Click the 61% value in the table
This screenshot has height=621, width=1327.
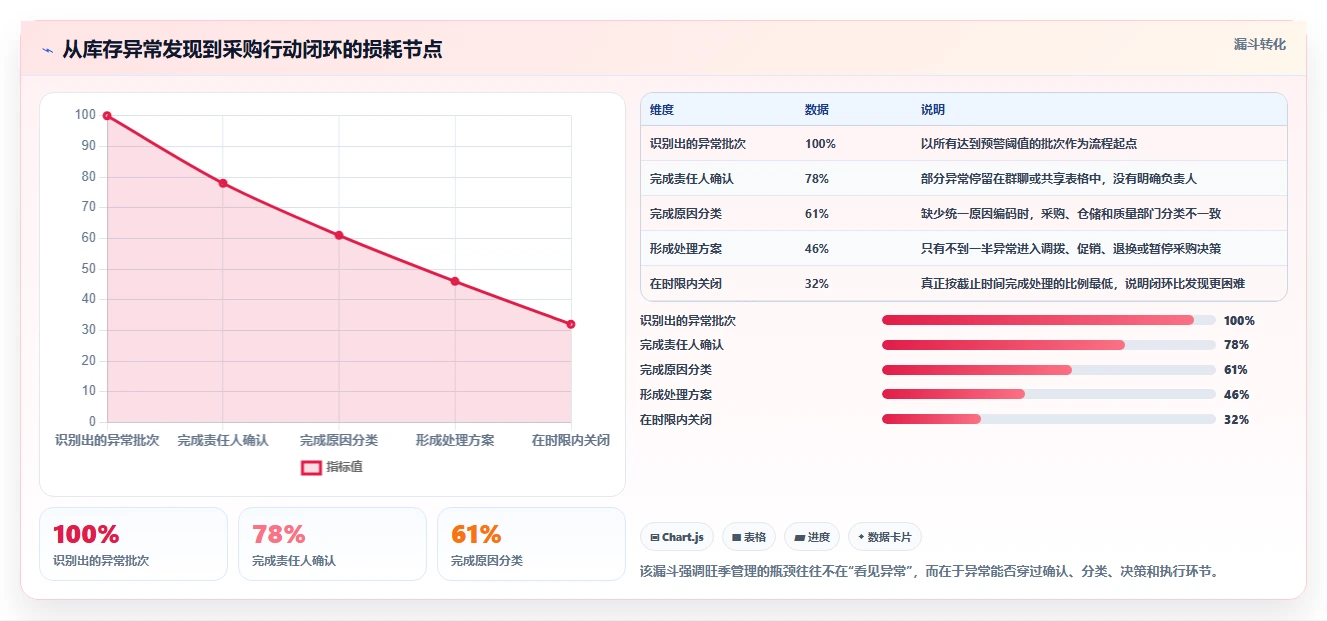click(816, 214)
